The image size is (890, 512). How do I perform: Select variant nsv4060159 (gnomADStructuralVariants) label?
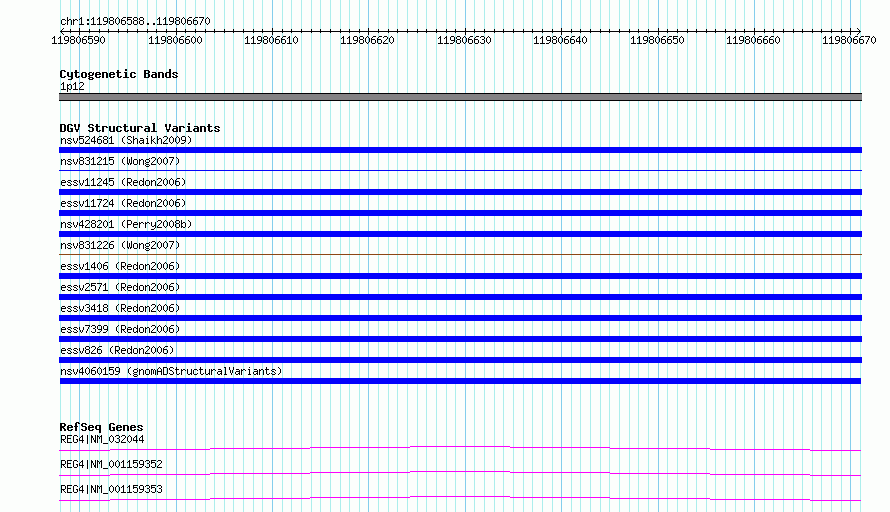point(171,371)
